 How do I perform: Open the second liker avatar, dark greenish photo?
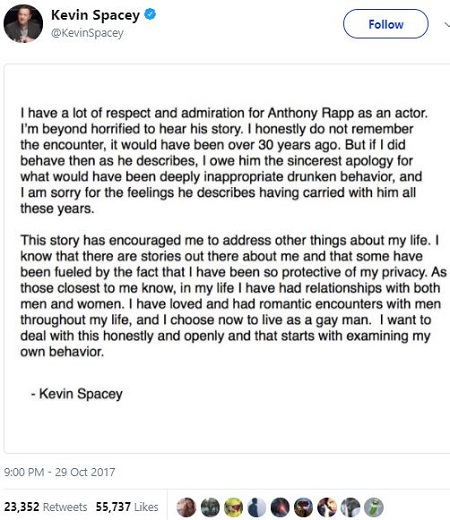pos(210,507)
